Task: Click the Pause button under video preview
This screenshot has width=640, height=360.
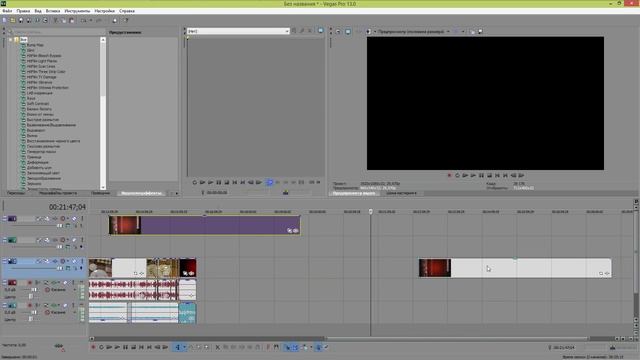Action: (x=481, y=176)
